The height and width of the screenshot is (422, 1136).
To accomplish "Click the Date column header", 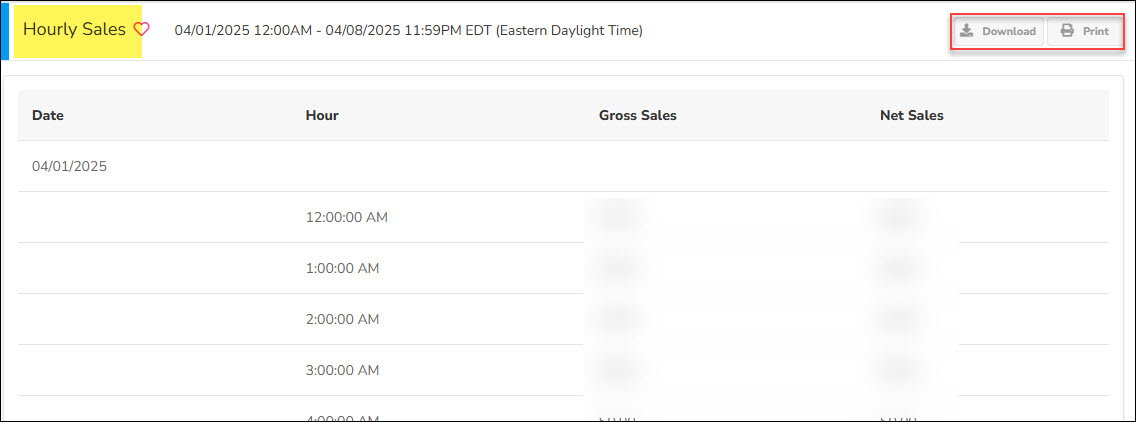I will click(x=48, y=115).
